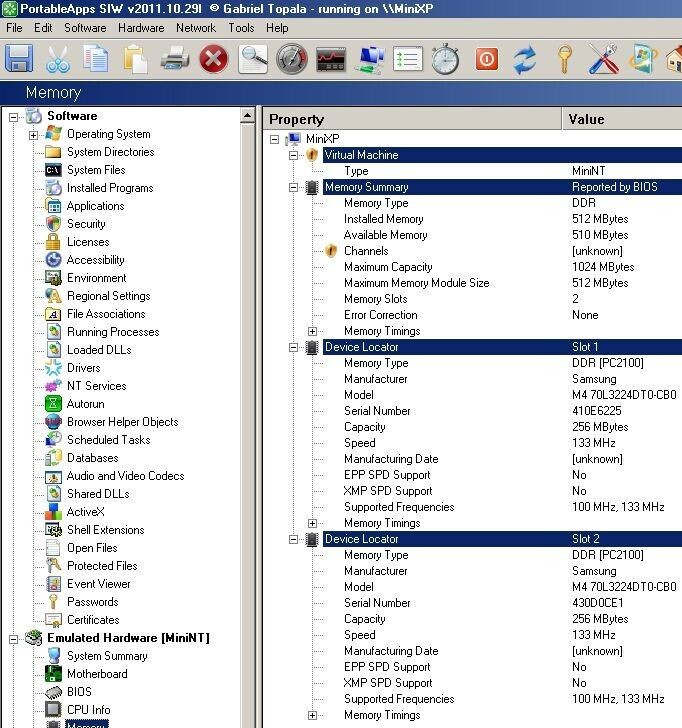Collapse the Emulated Hardware [MiniNT] section
This screenshot has height=728, width=682.
[13, 639]
